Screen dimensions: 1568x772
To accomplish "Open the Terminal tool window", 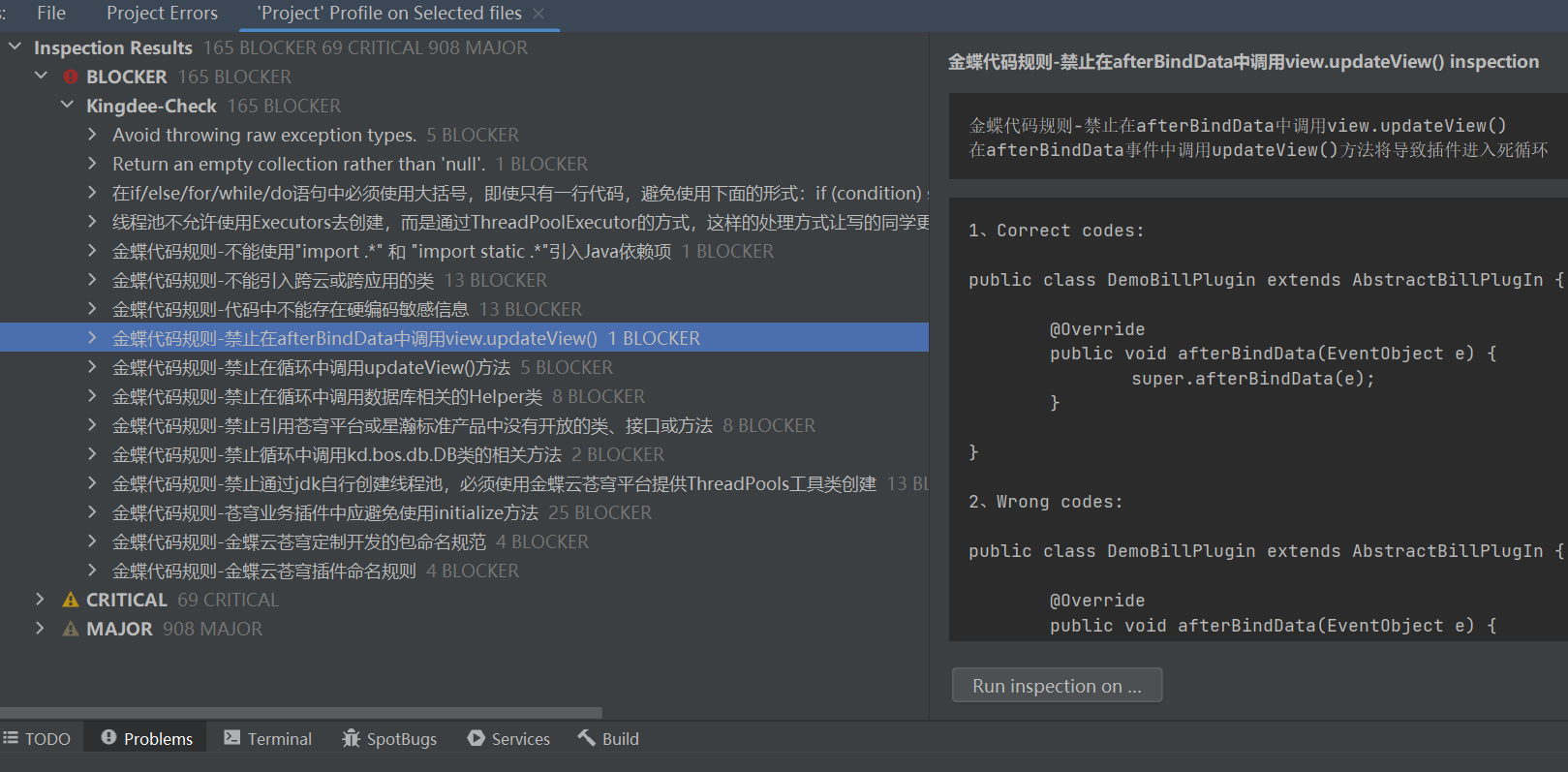I will 267,739.
